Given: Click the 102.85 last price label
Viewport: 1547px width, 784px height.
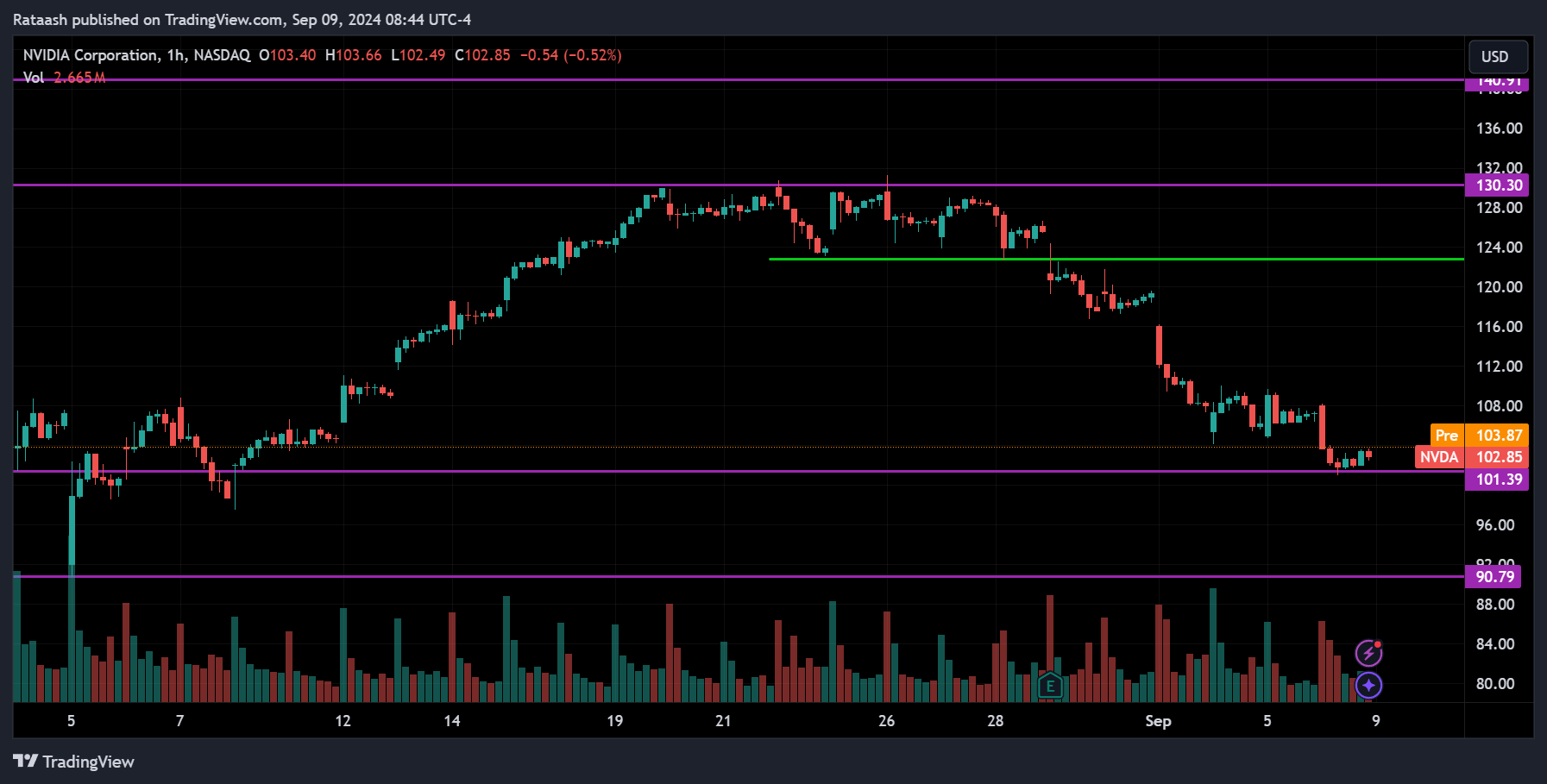Looking at the screenshot, I should tap(1498, 457).
